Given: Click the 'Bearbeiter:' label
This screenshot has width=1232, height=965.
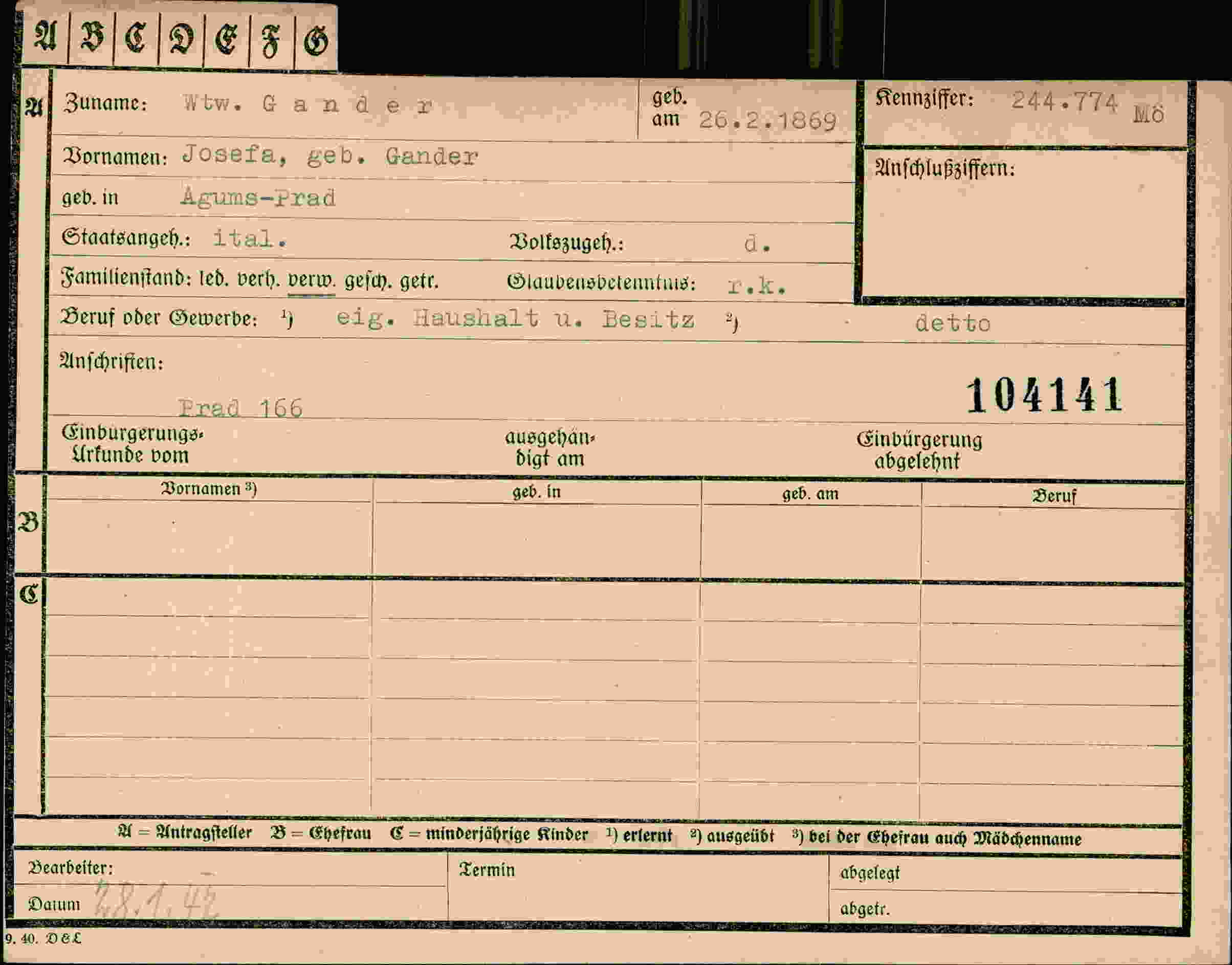Looking at the screenshot, I should 71,868.
